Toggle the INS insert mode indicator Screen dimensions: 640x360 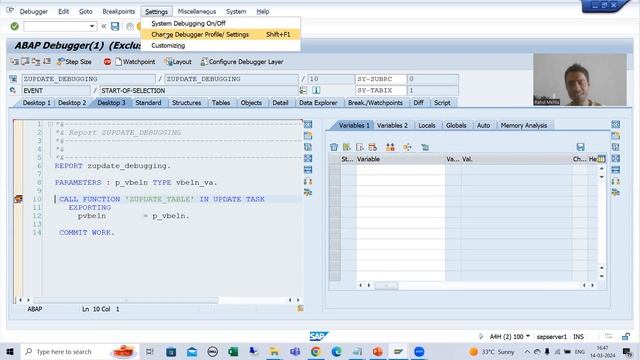pyautogui.click(x=578, y=337)
